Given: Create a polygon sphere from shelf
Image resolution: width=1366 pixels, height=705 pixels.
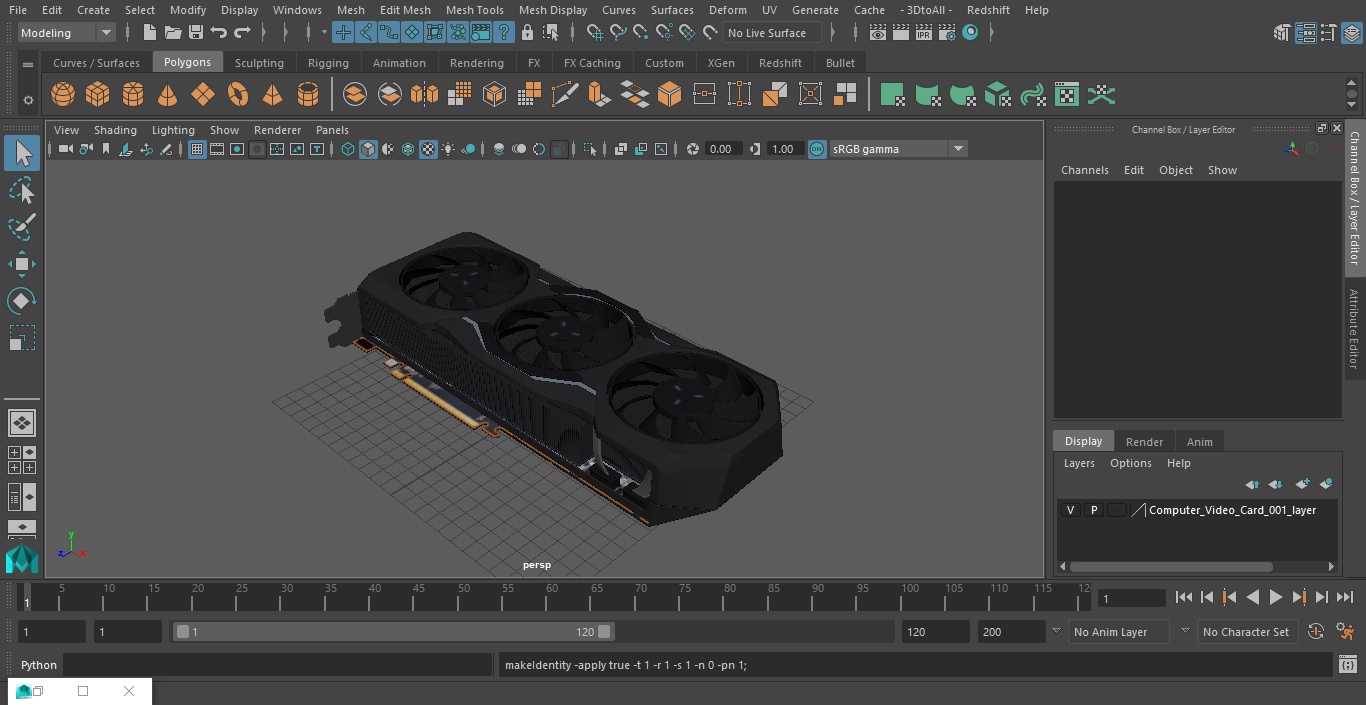Looking at the screenshot, I should click(63, 95).
